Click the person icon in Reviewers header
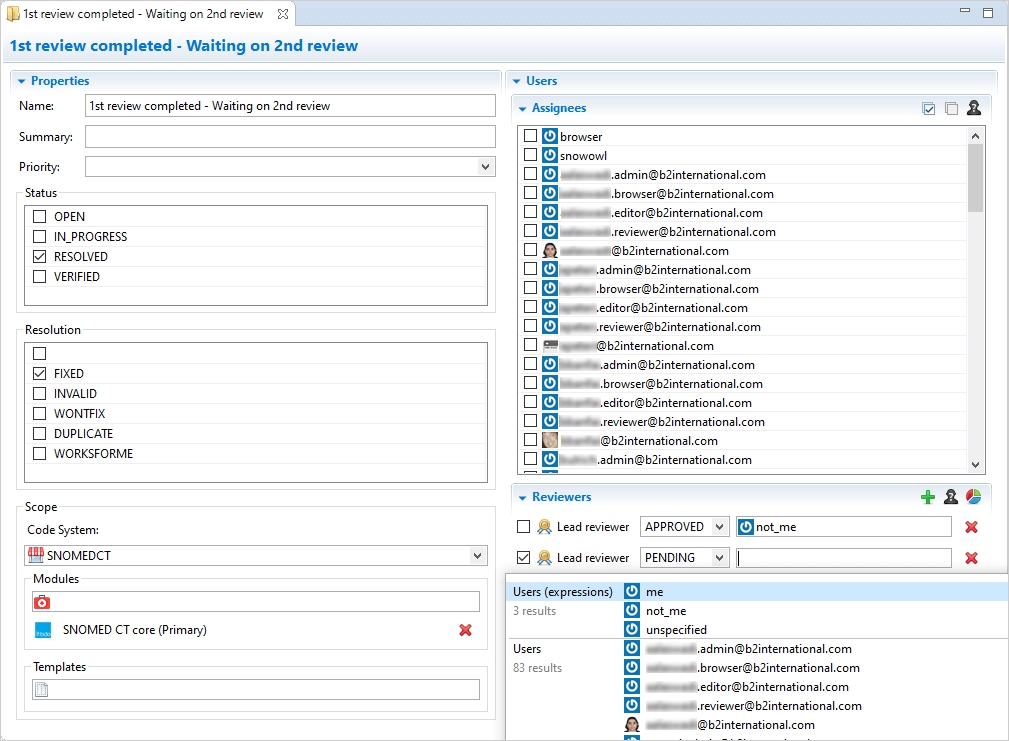The height and width of the screenshot is (741, 1009). click(951, 497)
